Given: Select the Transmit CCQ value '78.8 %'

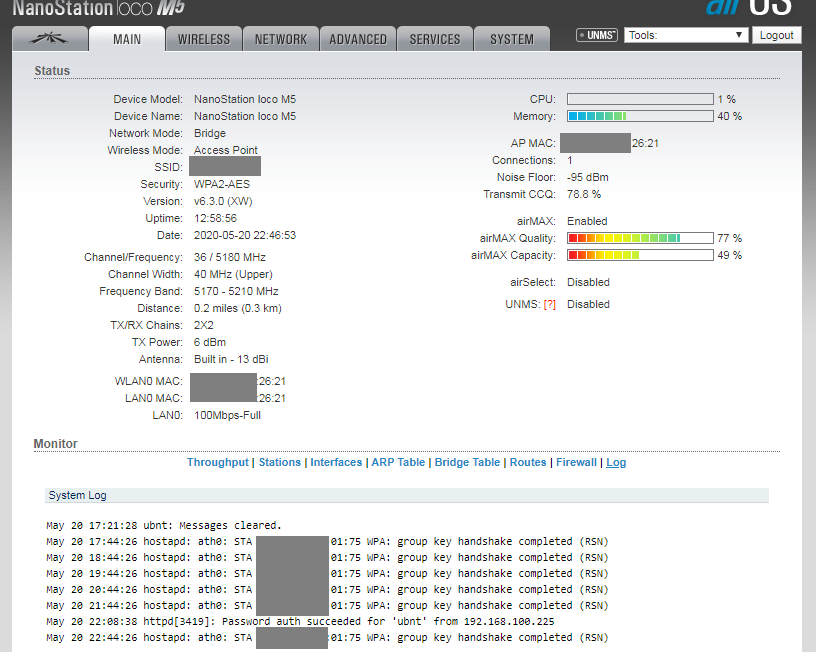Looking at the screenshot, I should 584,194.
